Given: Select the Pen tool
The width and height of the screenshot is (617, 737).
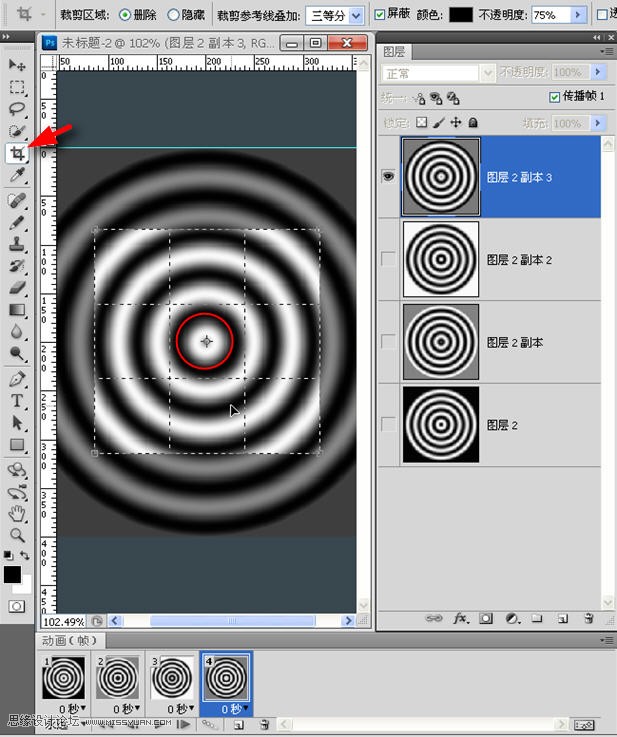Looking at the screenshot, I should click(17, 379).
